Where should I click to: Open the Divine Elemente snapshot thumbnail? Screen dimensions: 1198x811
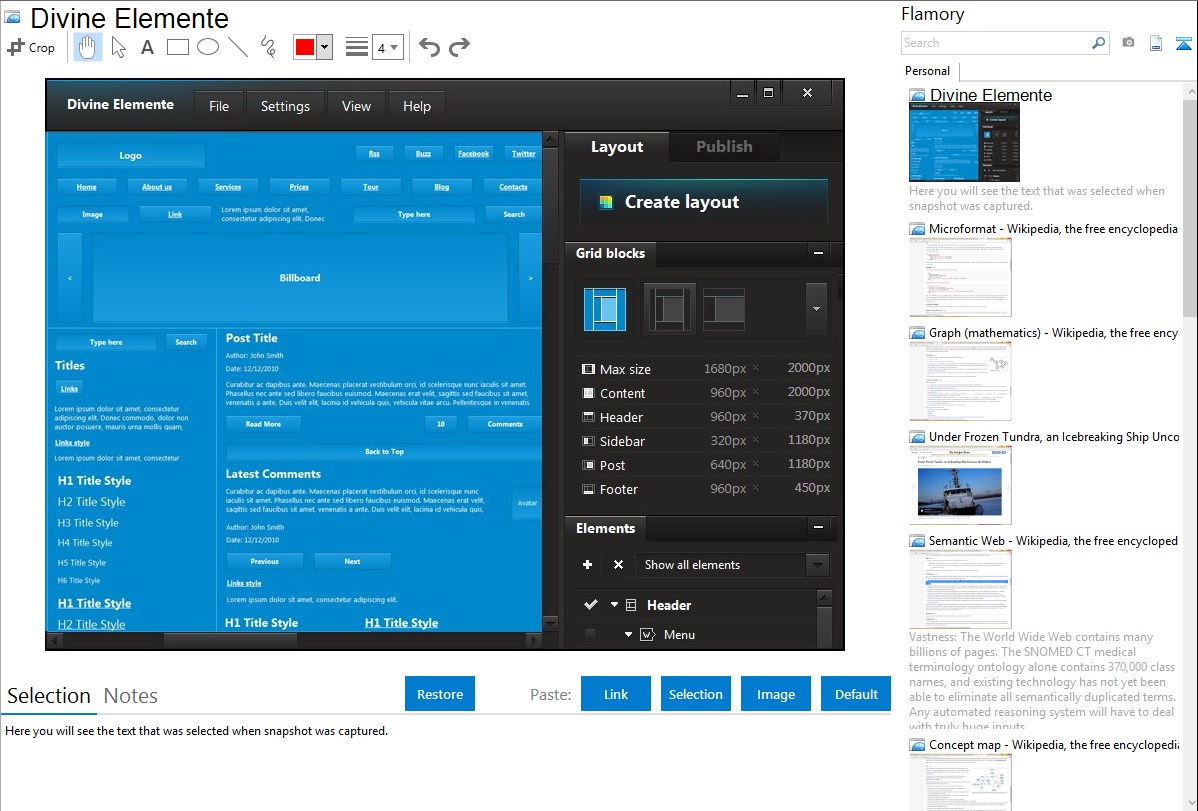point(964,142)
